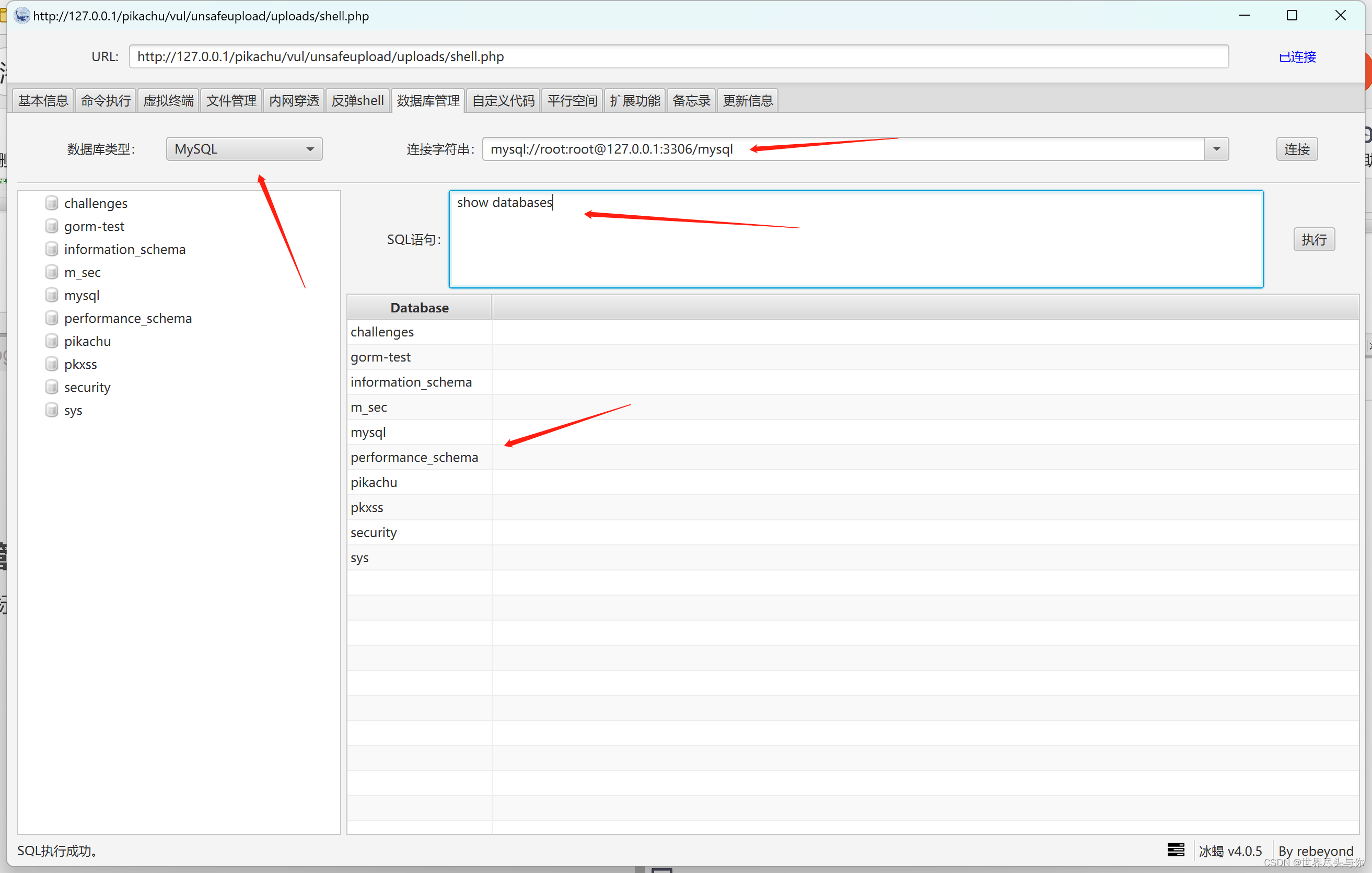Expand the pikachu database tree item
This screenshot has height=873, width=1372.
(87, 341)
